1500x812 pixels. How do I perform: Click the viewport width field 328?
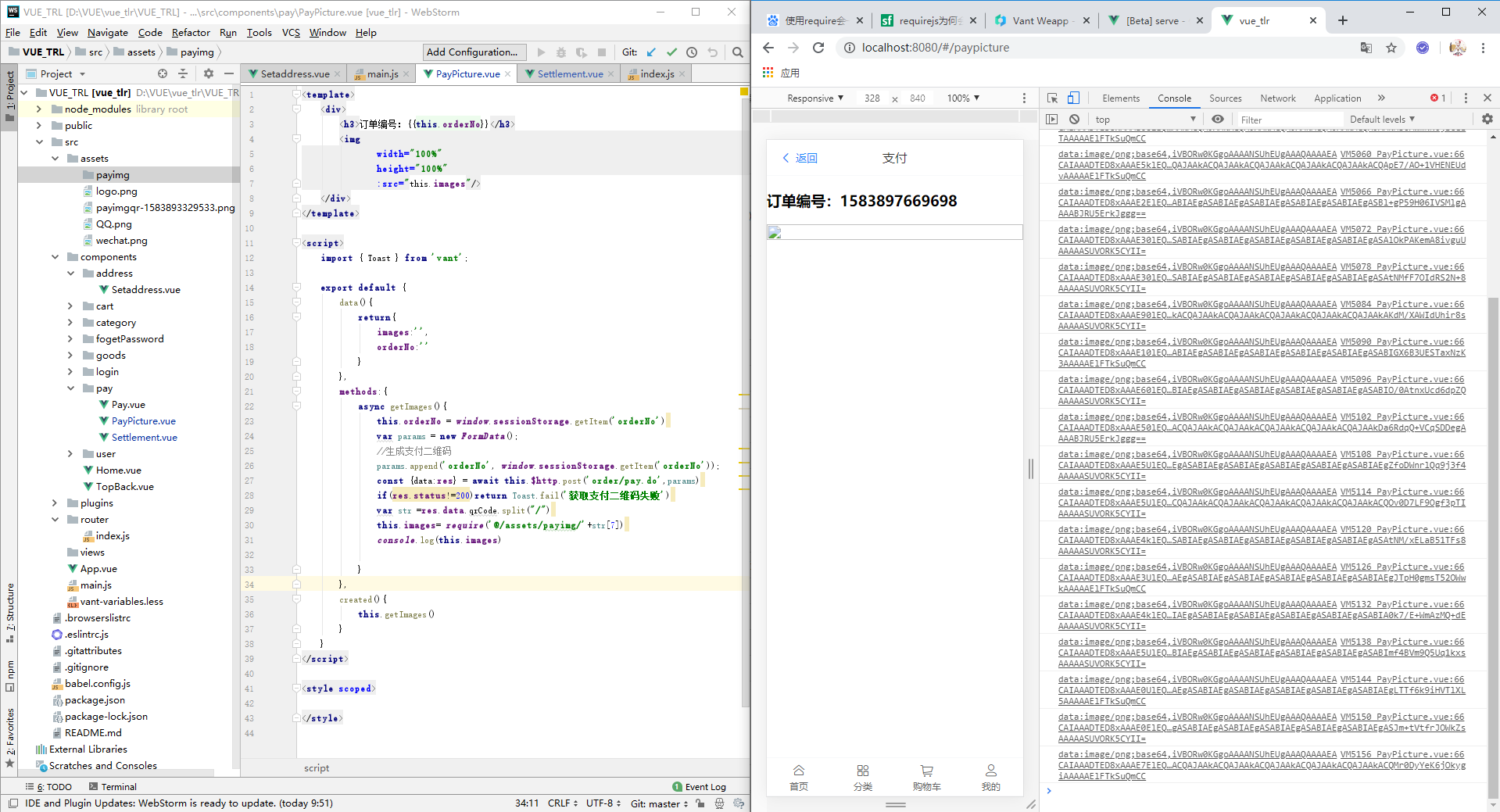tap(872, 98)
